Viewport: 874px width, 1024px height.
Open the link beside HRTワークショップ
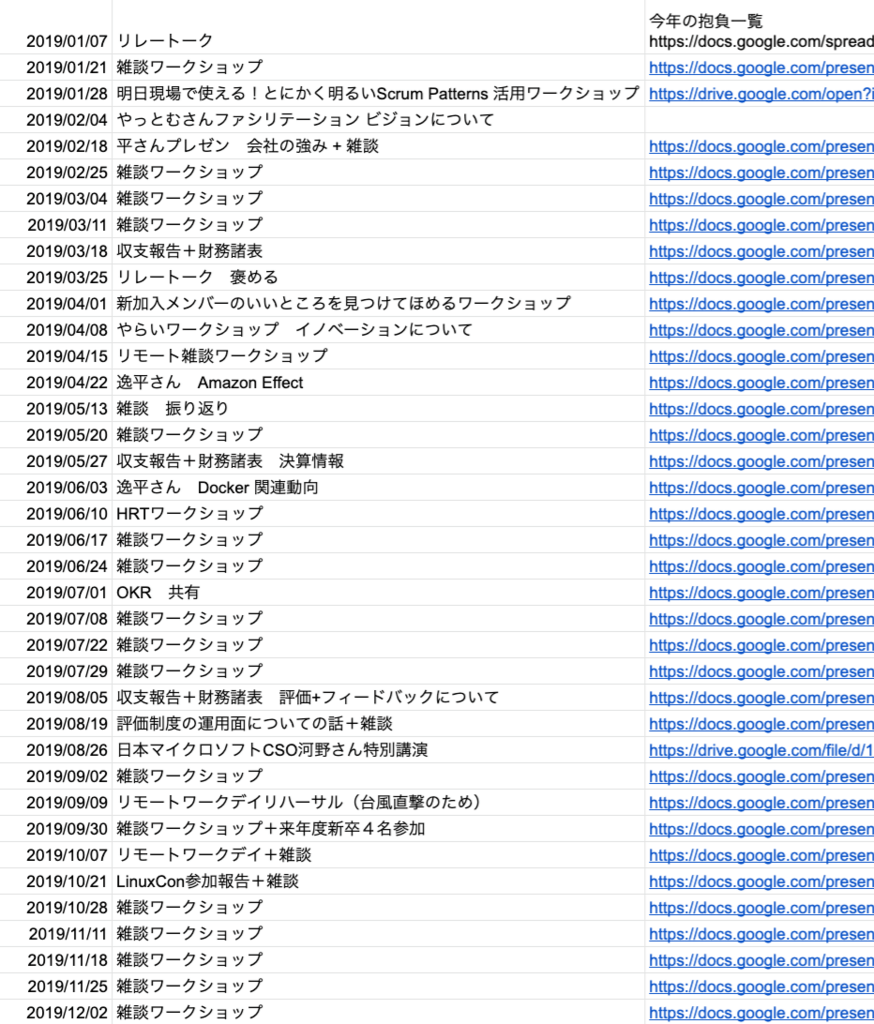(x=760, y=514)
